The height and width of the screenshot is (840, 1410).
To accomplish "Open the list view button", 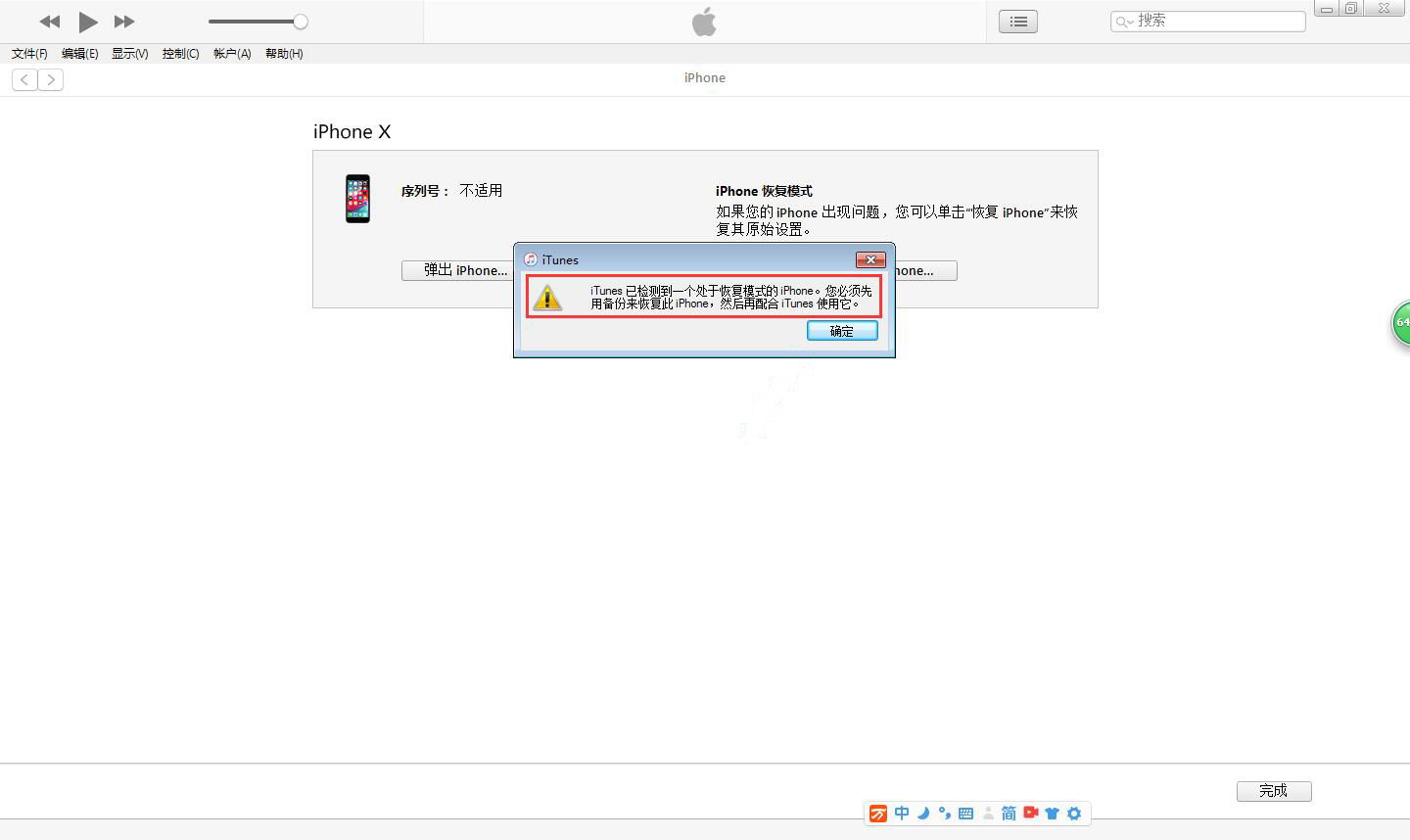I will tap(1018, 22).
